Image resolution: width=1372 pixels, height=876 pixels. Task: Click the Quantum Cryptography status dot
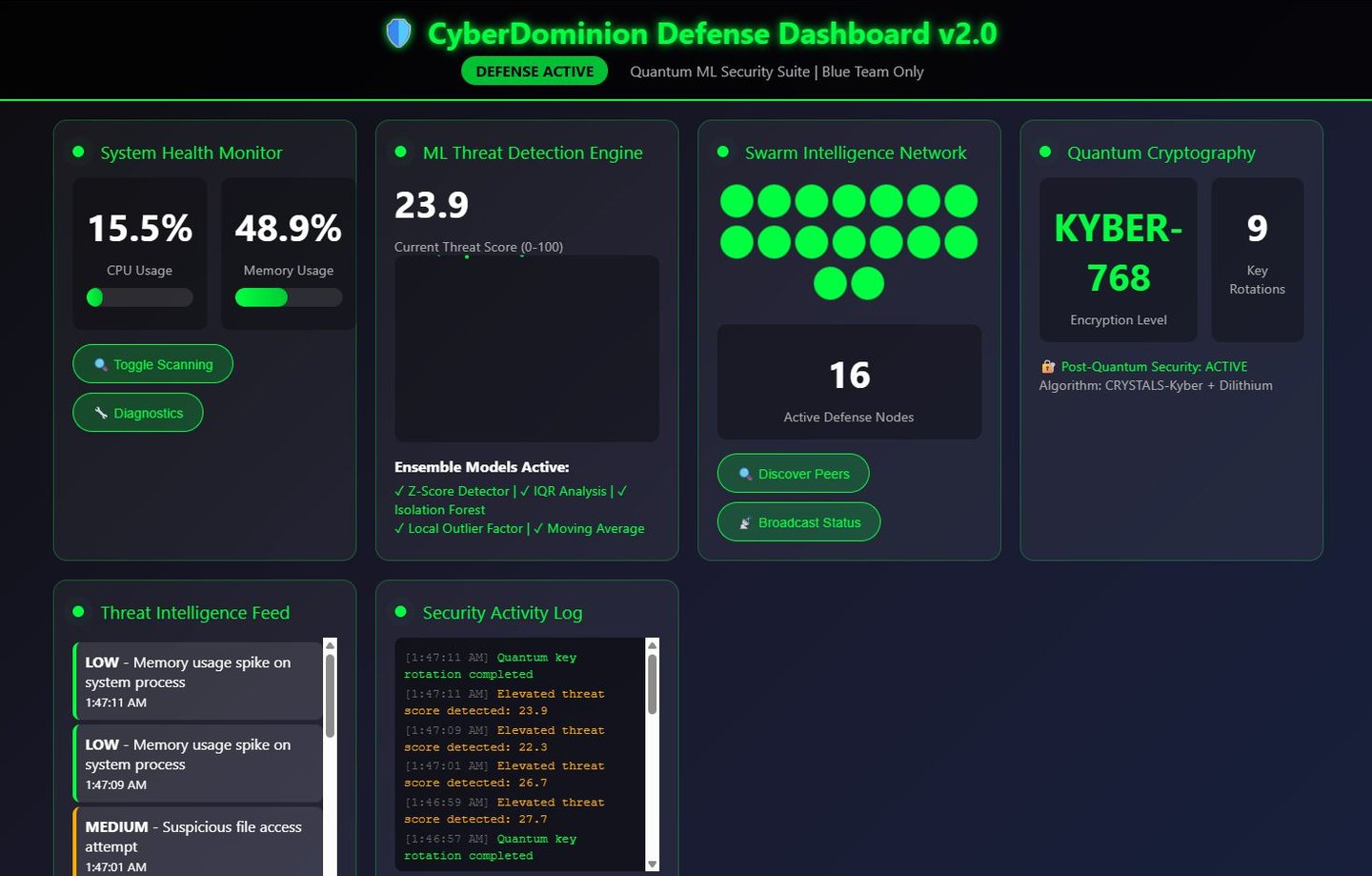coord(1045,152)
